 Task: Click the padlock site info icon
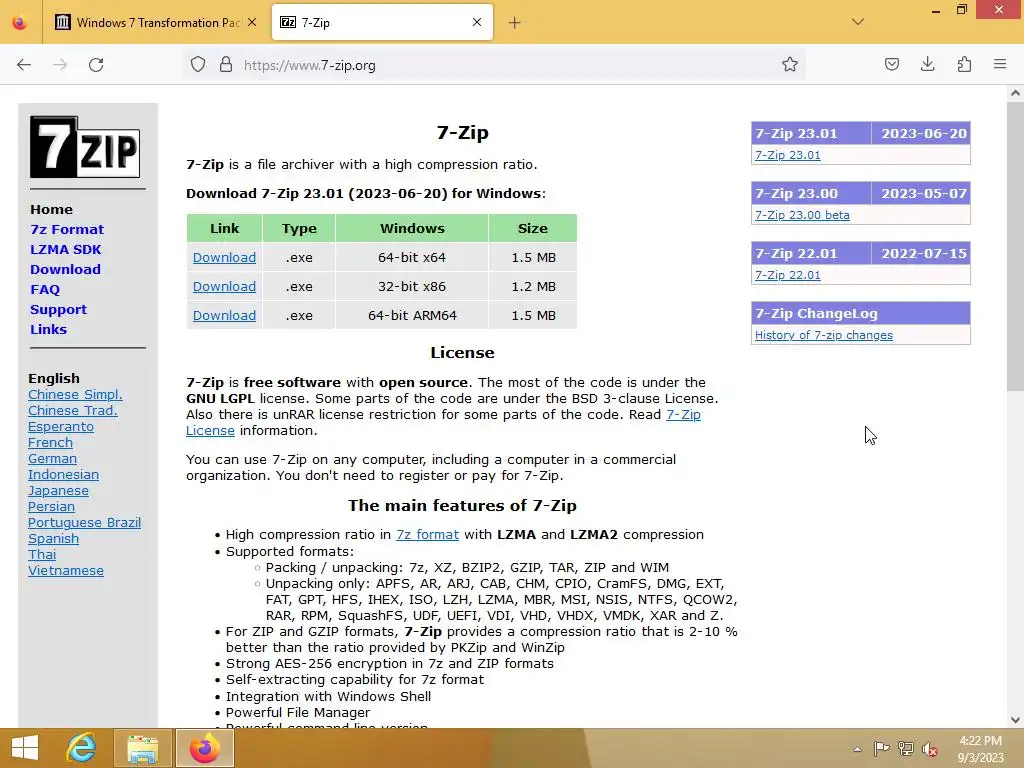pos(226,65)
